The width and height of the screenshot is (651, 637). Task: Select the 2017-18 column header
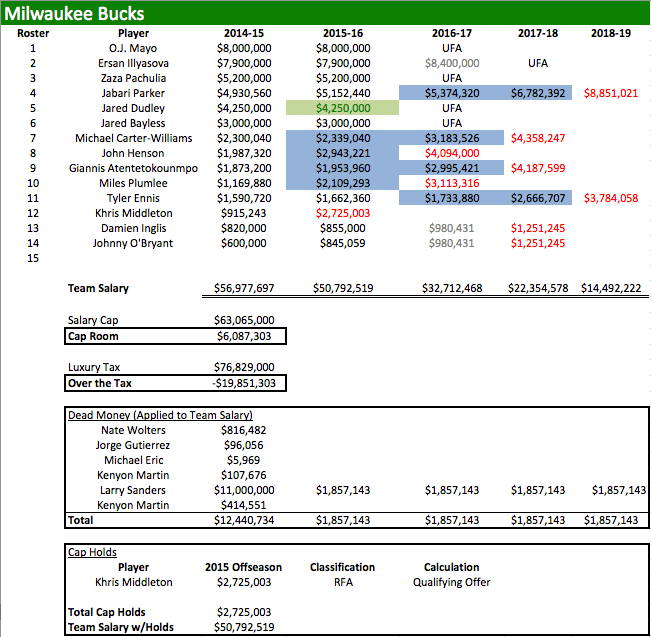[538, 33]
